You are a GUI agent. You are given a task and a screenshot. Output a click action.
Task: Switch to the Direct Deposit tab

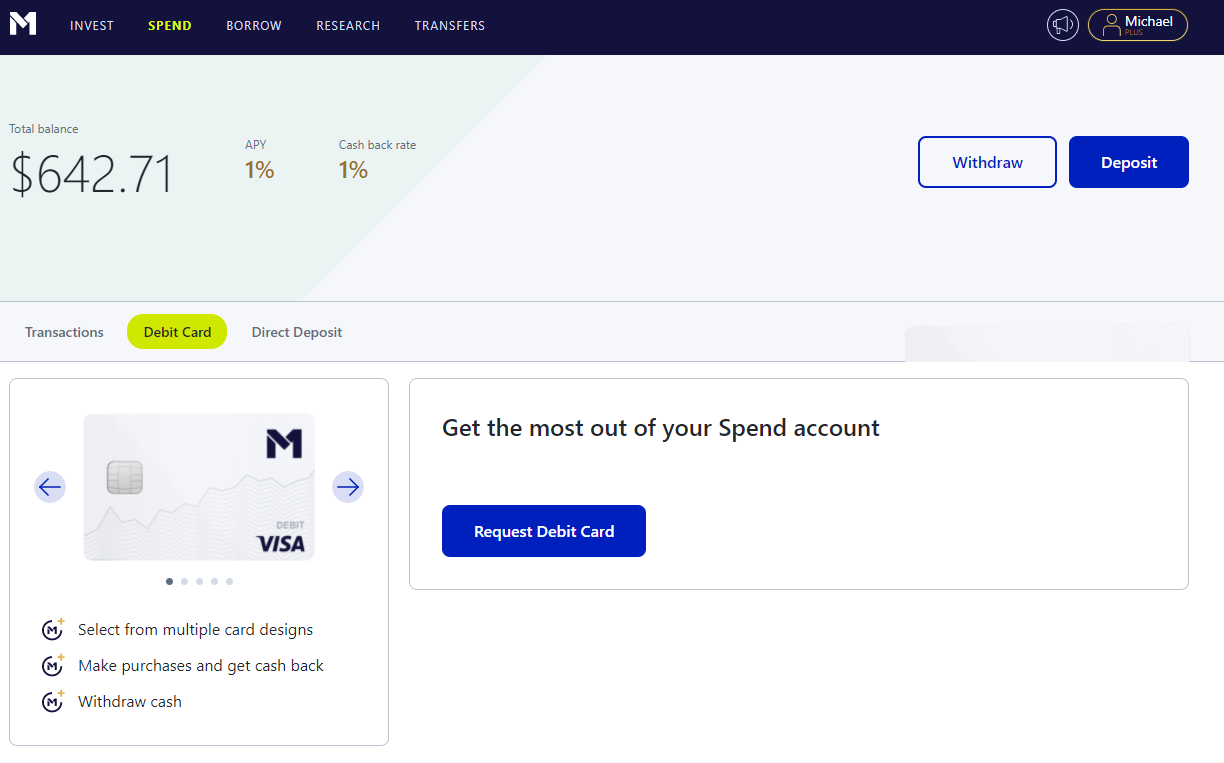pyautogui.click(x=297, y=332)
